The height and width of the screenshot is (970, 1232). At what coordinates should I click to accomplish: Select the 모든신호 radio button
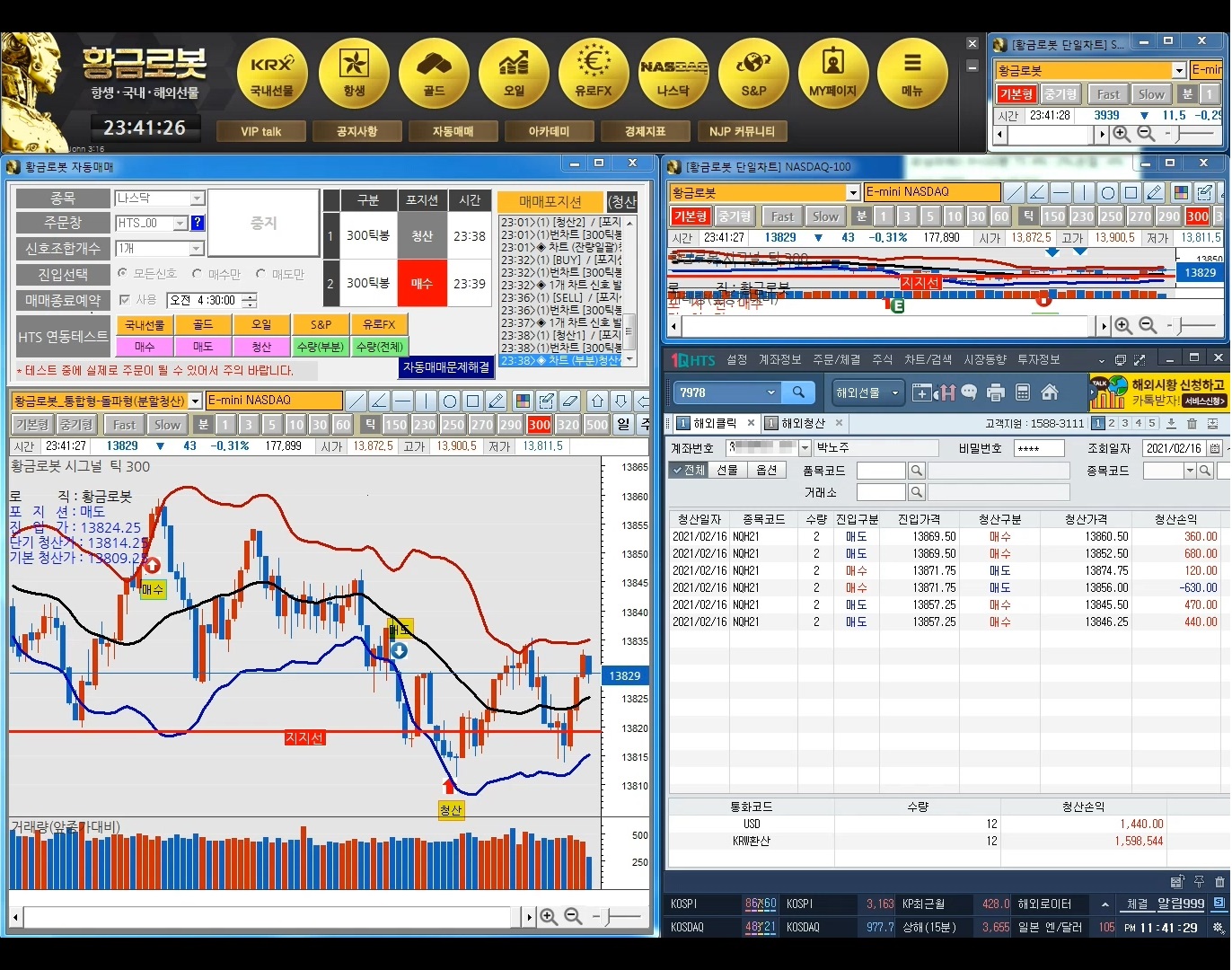[123, 273]
